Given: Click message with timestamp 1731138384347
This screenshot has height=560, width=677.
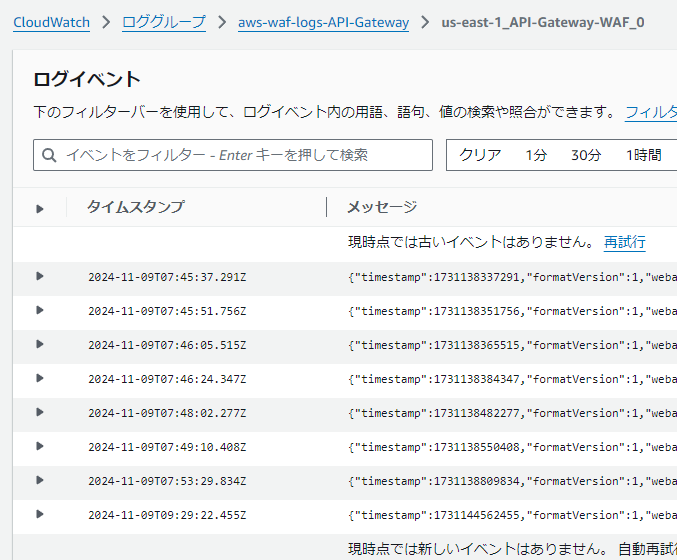Looking at the screenshot, I should [x=512, y=380].
